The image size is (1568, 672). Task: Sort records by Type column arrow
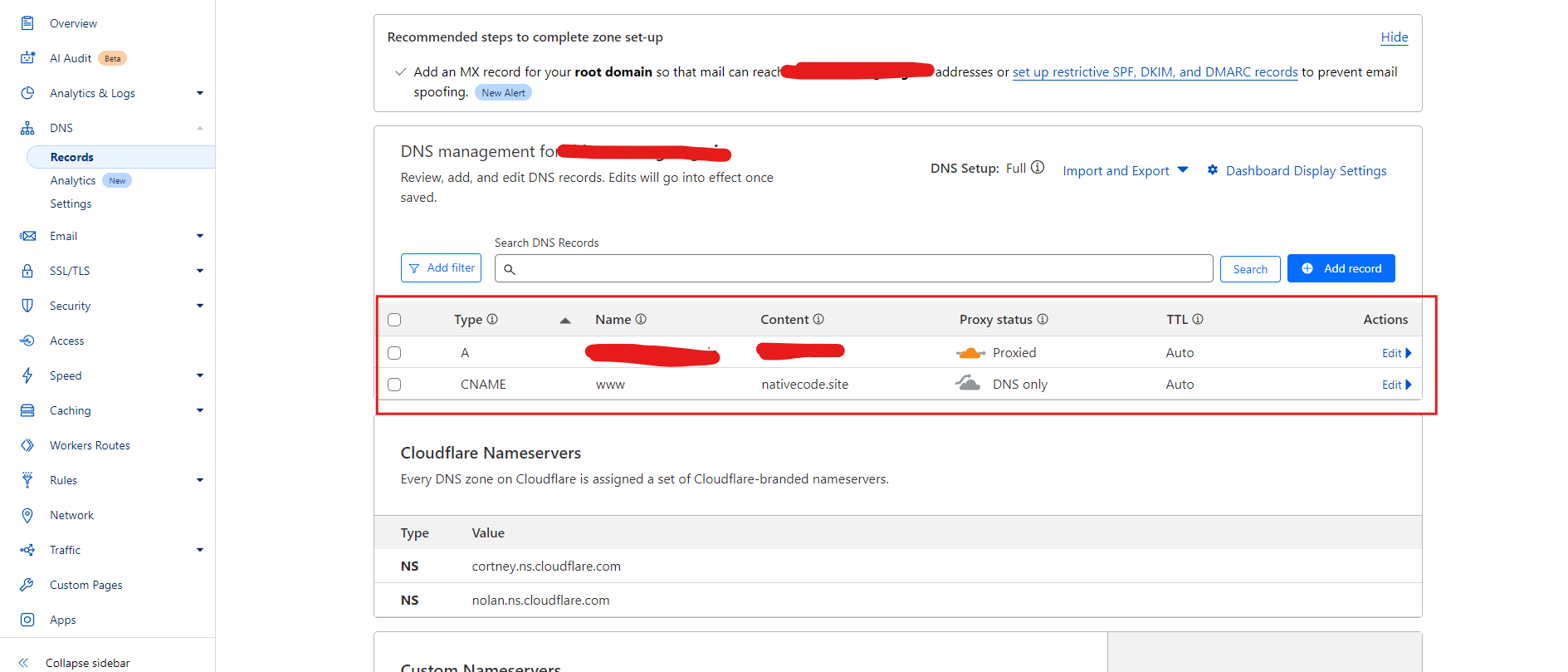pyautogui.click(x=565, y=320)
